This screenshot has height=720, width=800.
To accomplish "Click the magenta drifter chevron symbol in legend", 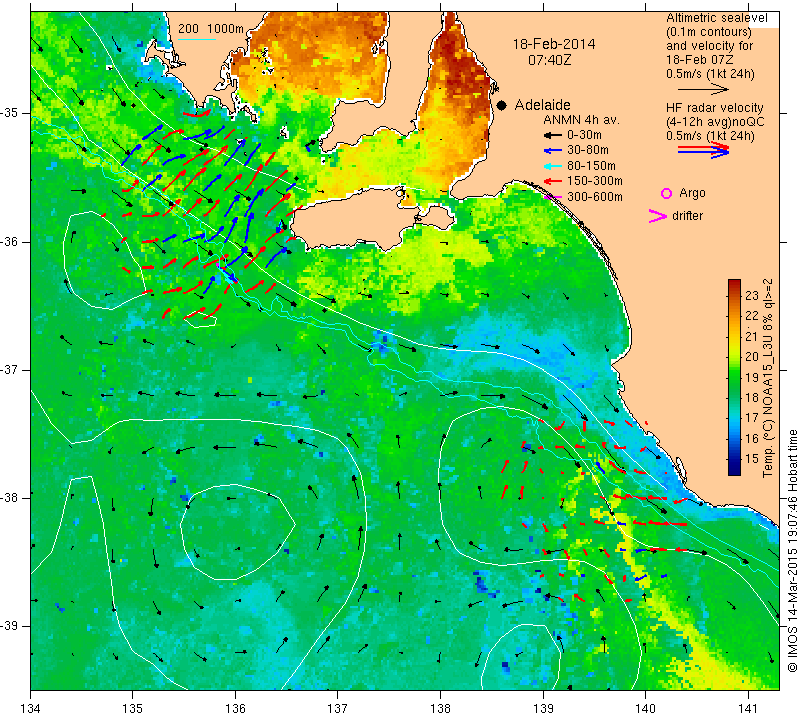I will coord(658,216).
